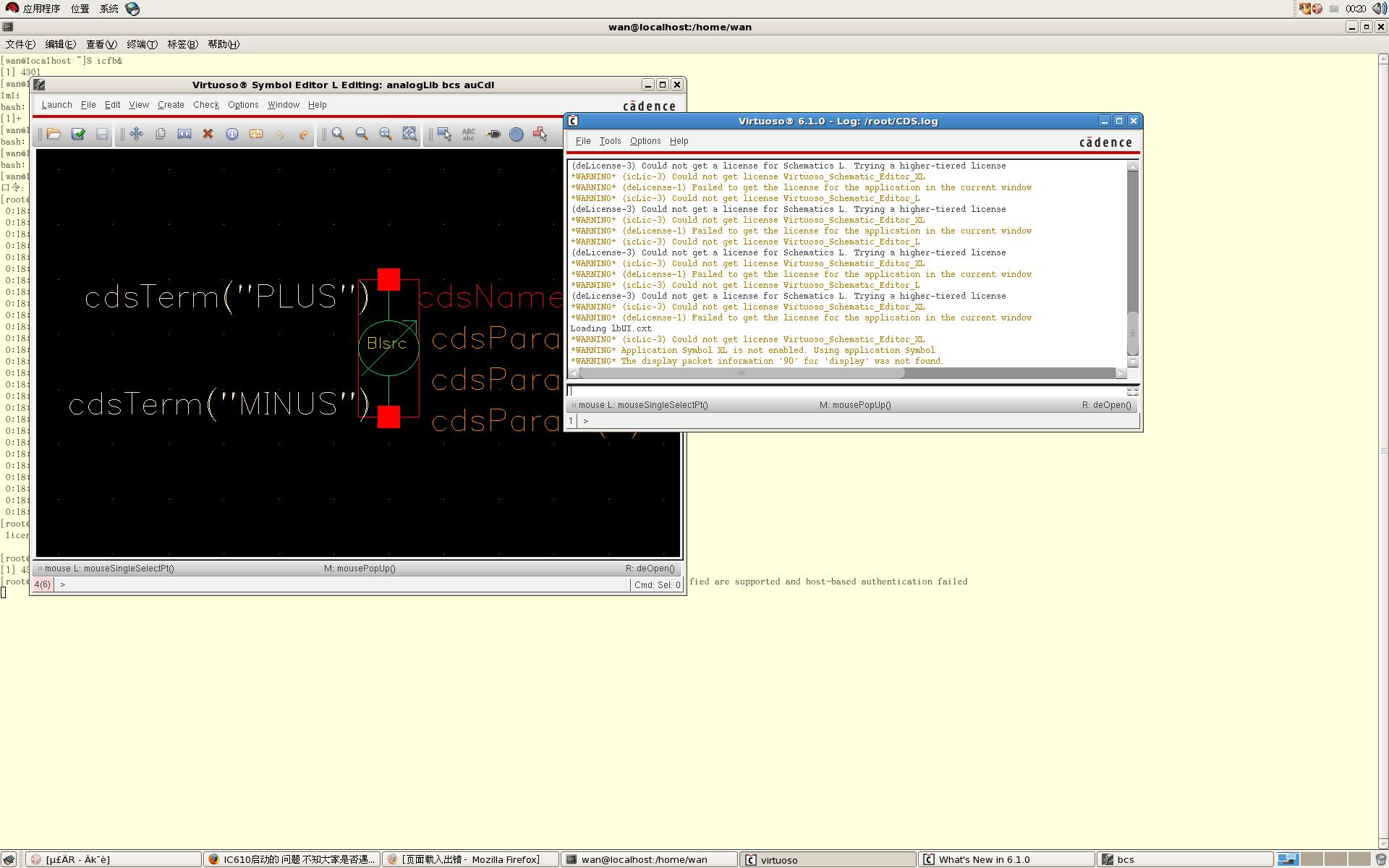Open the 应用程序 Applications panel menu
Image resolution: width=1389 pixels, height=868 pixels.
point(41,9)
